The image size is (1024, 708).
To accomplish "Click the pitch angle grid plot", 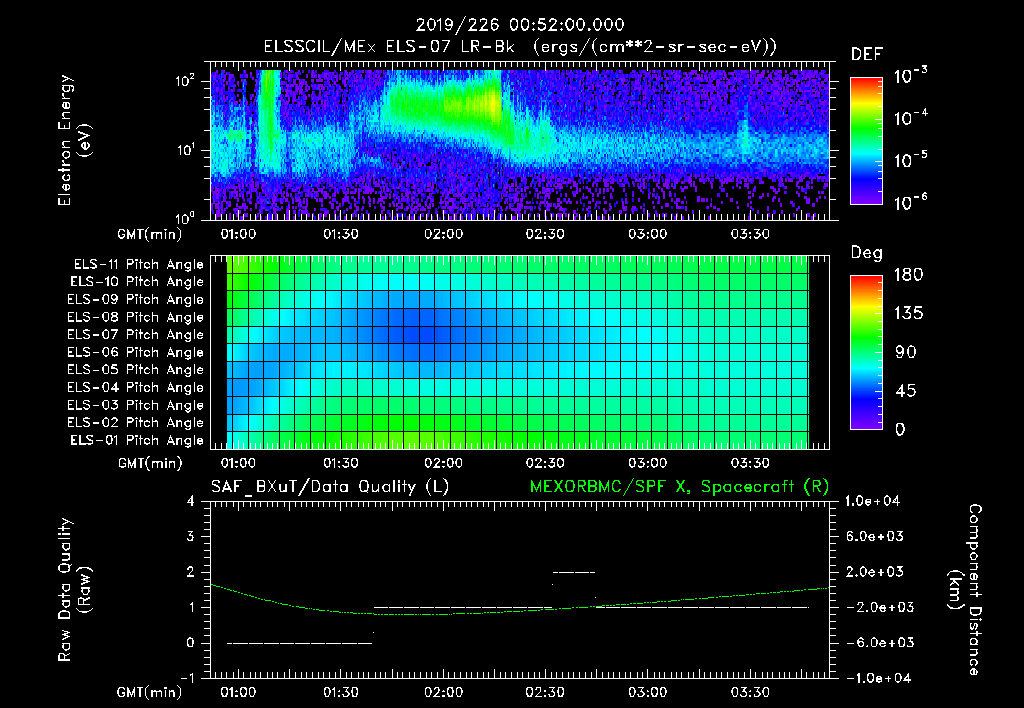I will pyautogui.click(x=520, y=353).
